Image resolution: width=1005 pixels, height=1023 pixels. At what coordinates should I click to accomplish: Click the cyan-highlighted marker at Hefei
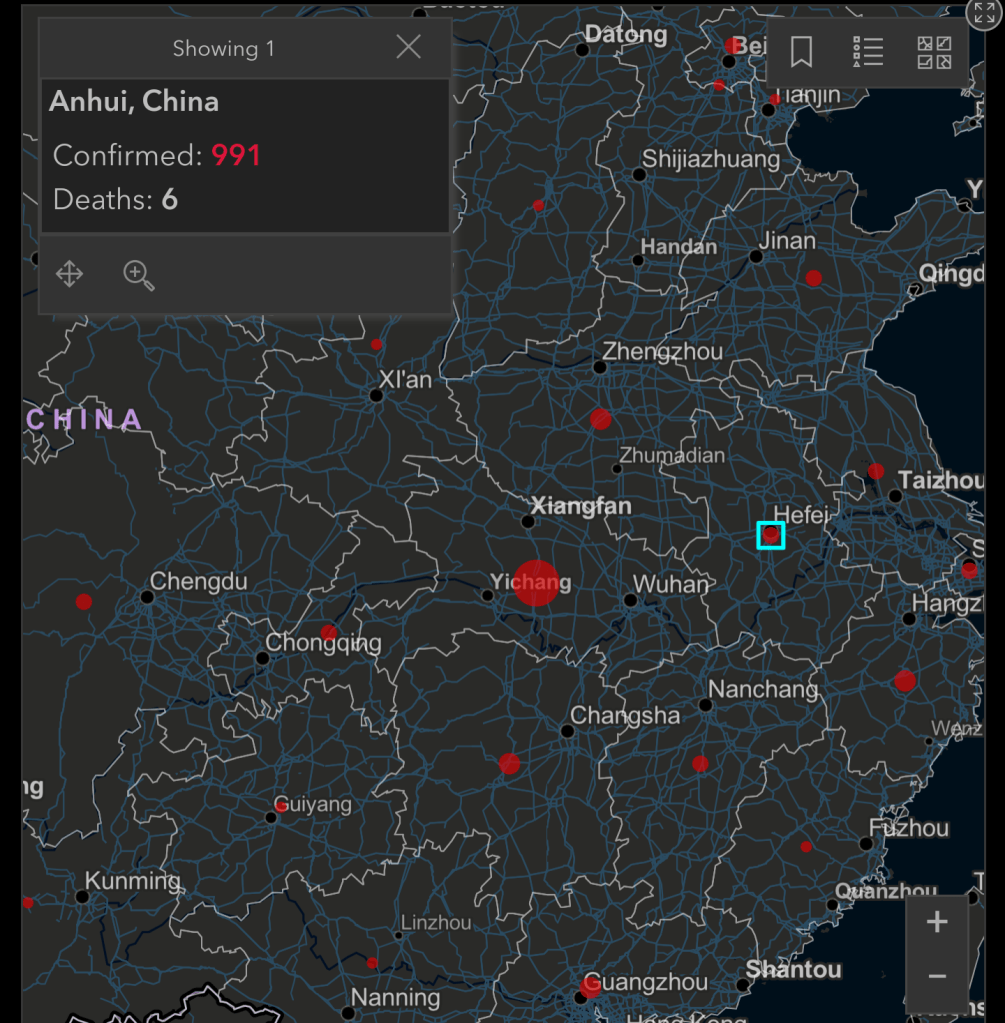pos(771,536)
